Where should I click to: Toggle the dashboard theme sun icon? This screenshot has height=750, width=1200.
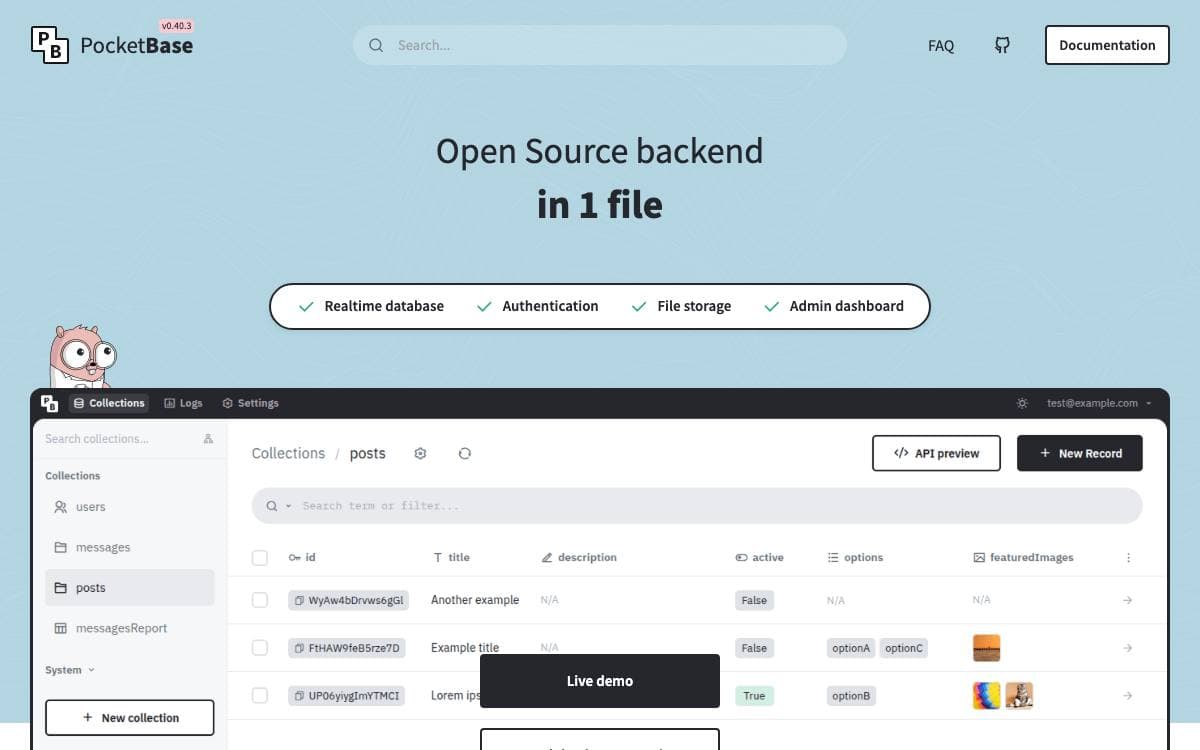1022,403
